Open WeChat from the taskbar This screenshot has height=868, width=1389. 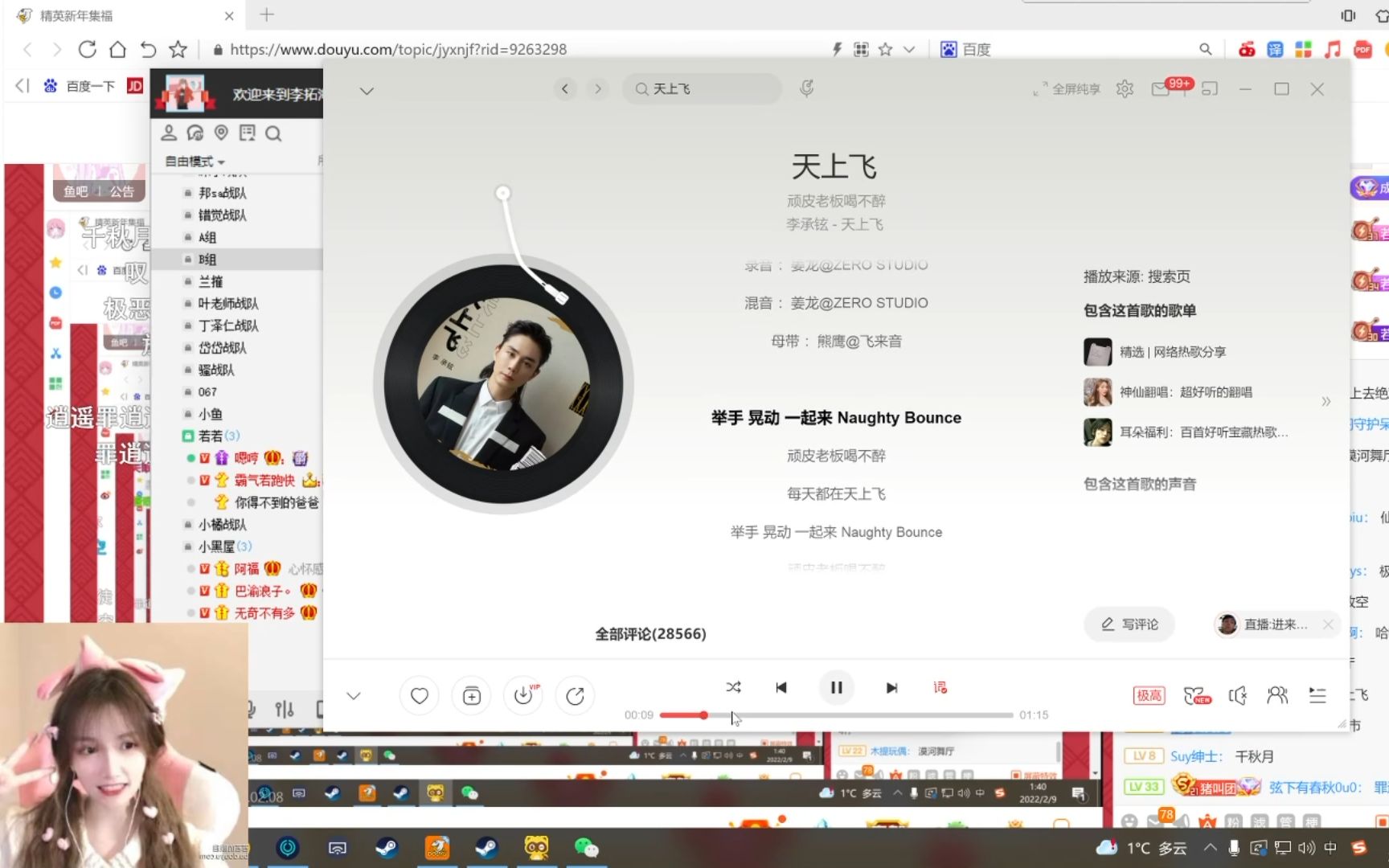pos(586,847)
